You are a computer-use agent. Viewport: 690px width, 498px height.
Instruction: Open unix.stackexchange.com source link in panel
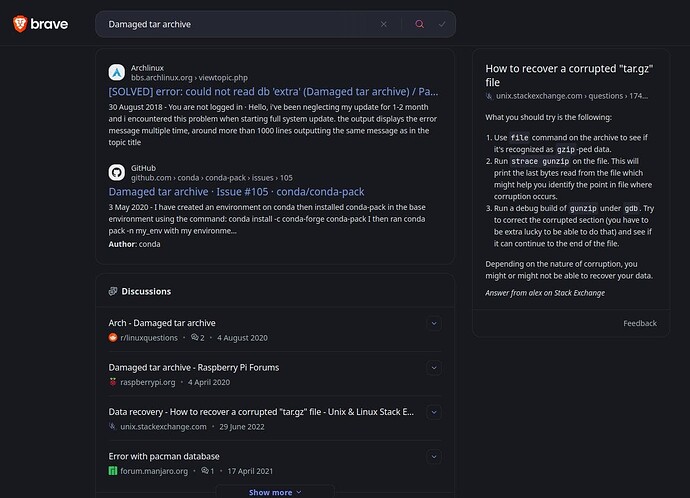[571, 96]
